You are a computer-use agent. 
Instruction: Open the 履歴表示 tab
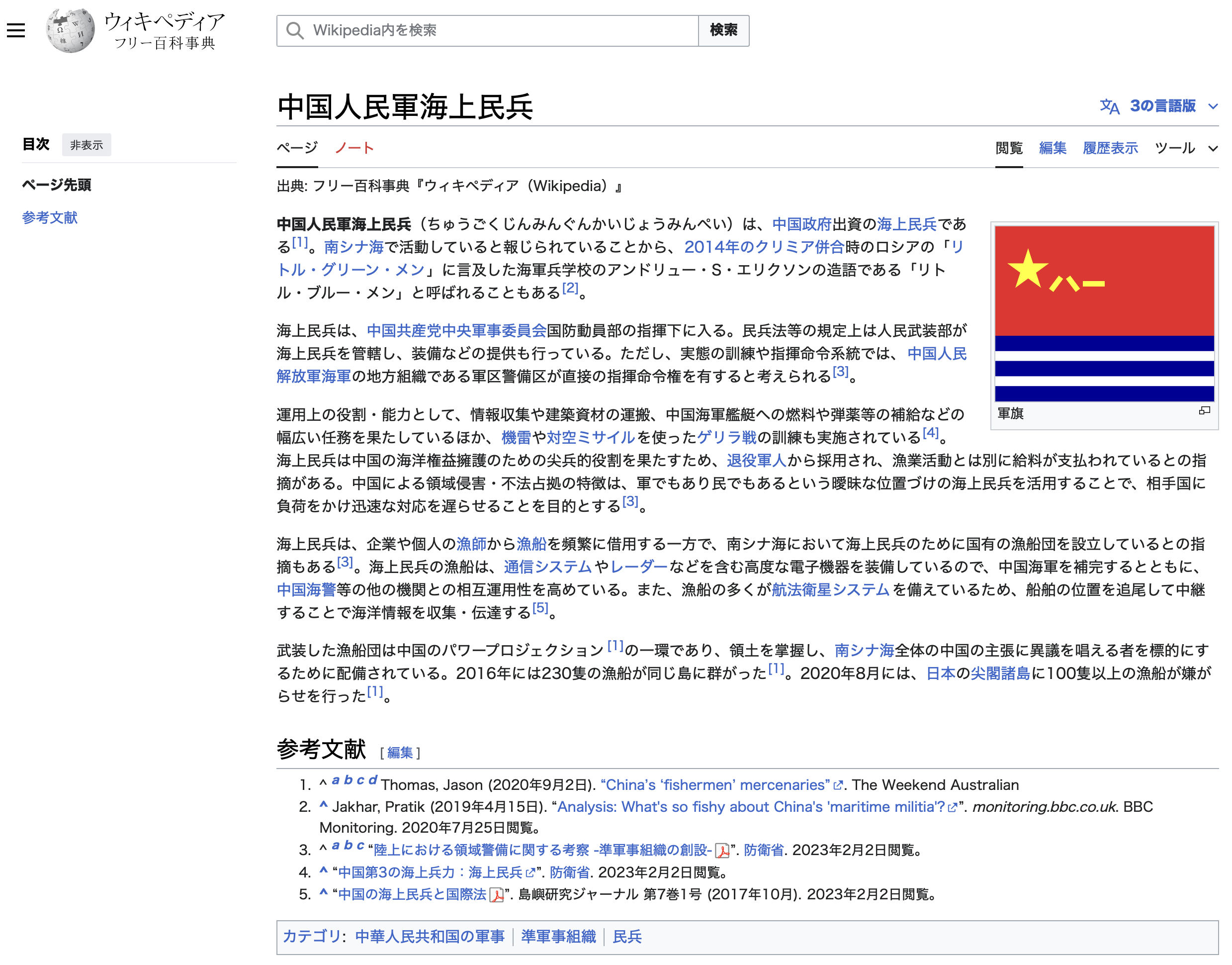coord(1110,149)
